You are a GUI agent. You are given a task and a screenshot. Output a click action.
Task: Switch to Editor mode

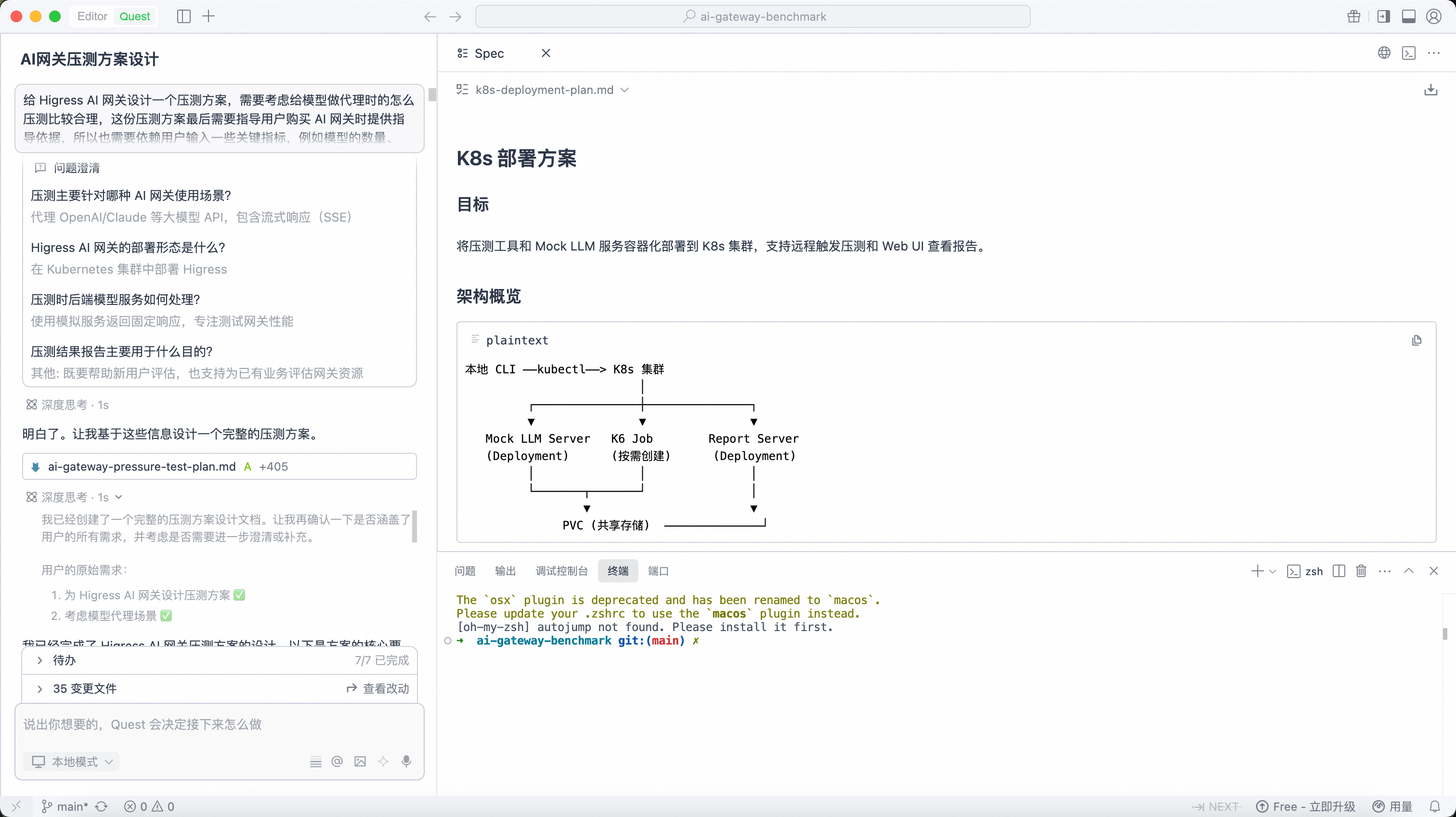tap(92, 16)
